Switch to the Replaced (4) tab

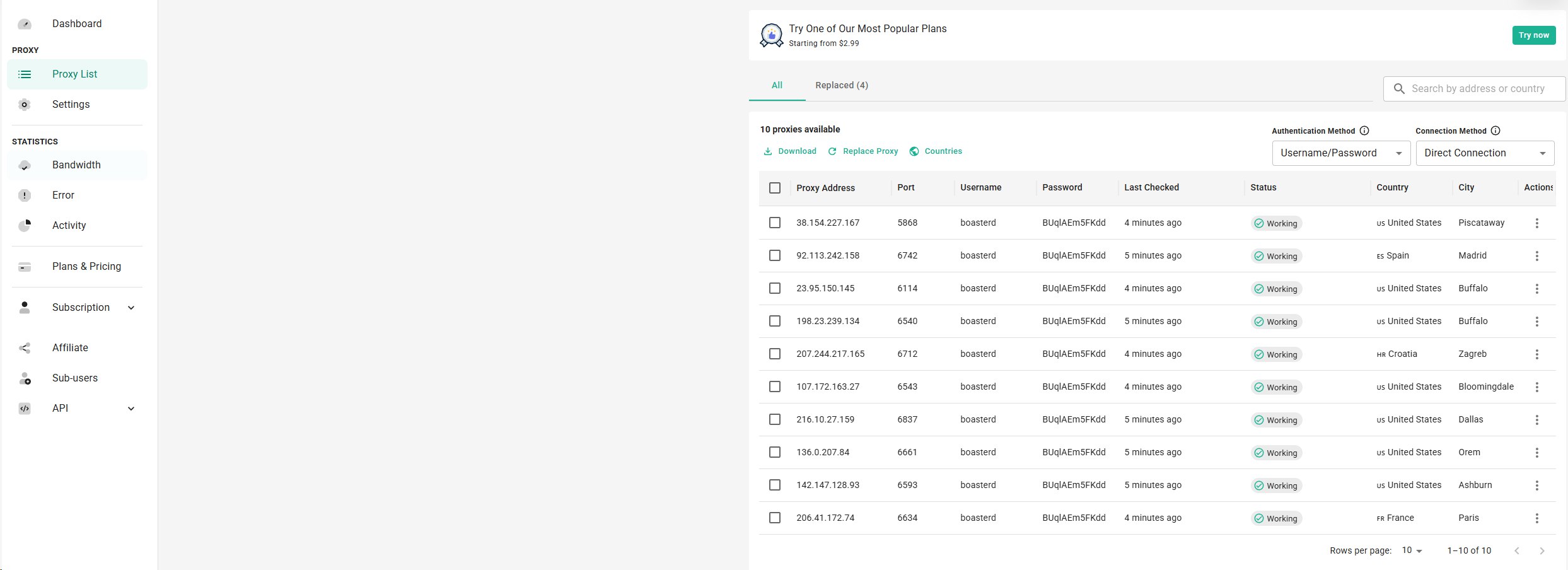pyautogui.click(x=842, y=85)
